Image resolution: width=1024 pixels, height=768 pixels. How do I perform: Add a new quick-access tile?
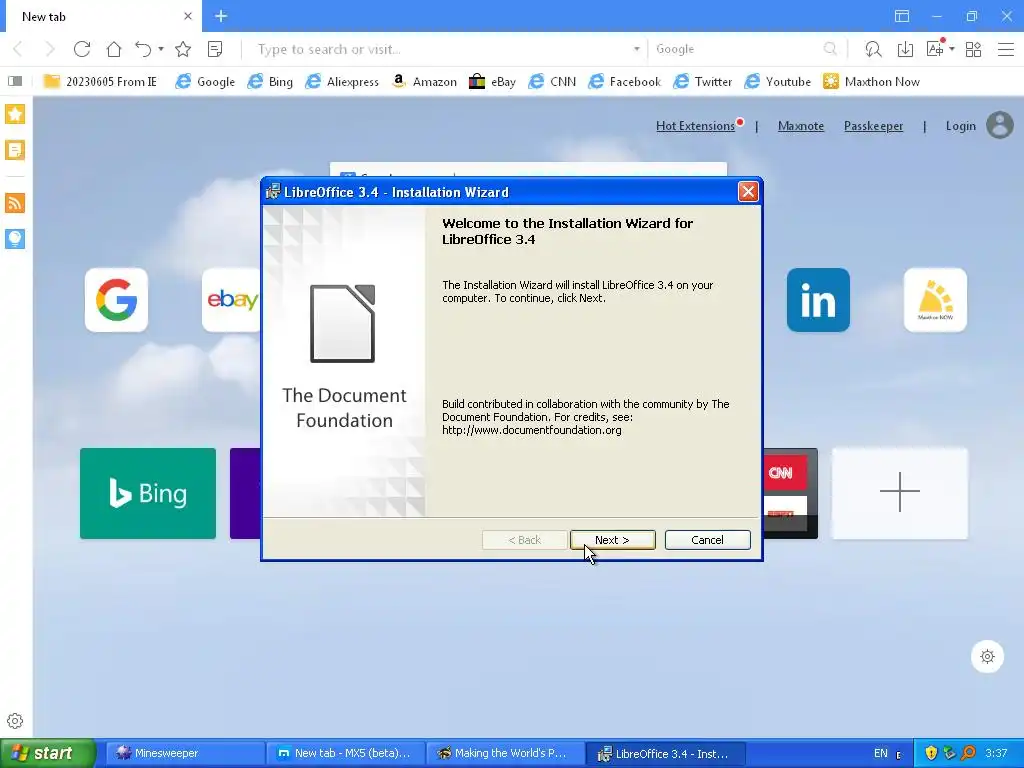(x=899, y=493)
